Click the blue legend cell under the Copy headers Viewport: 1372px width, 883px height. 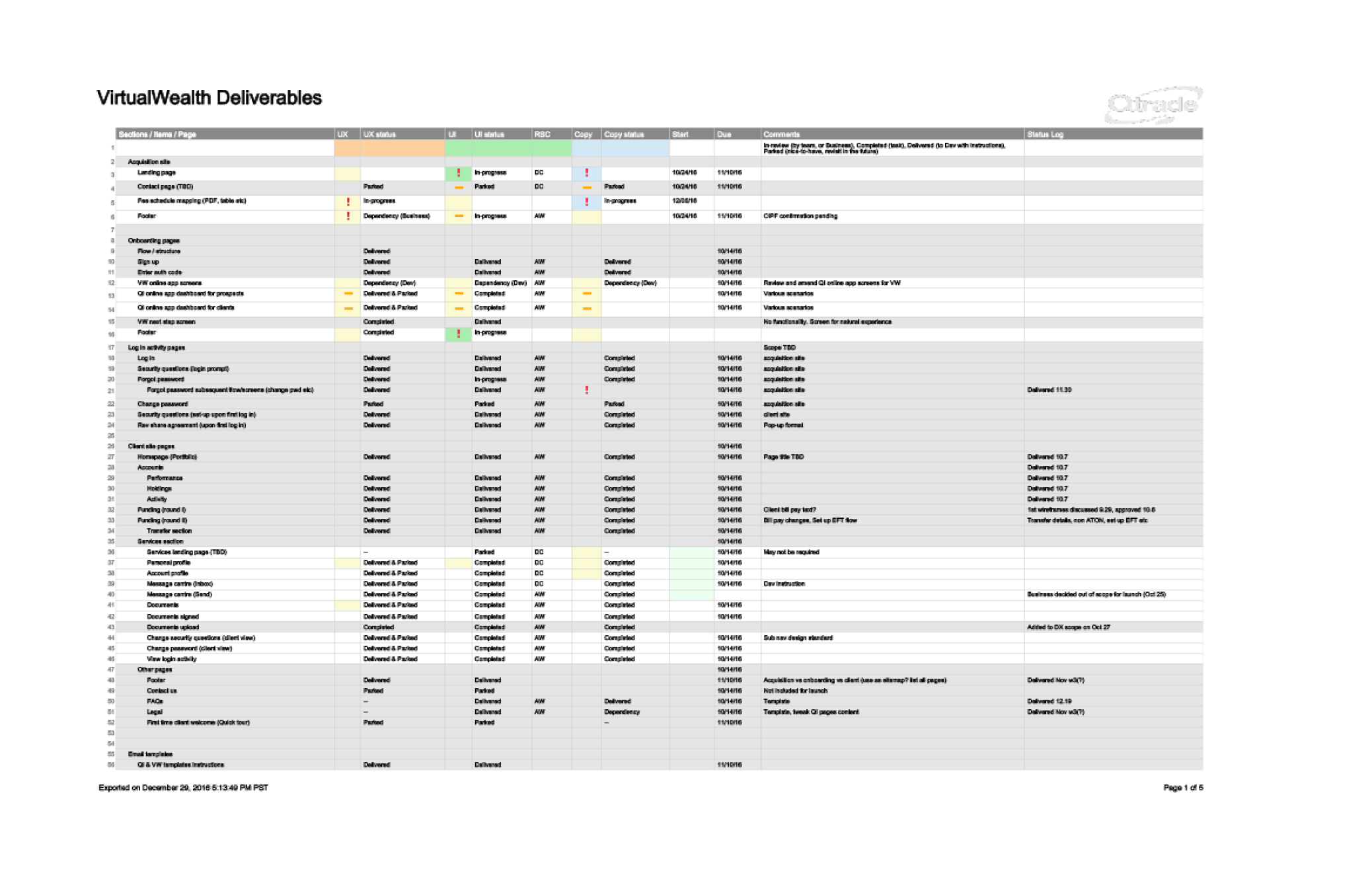pyautogui.click(x=621, y=148)
